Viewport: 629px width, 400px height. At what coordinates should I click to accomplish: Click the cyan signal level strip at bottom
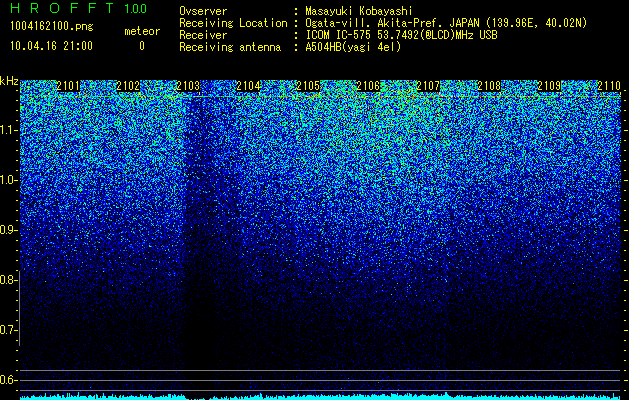pyautogui.click(x=320, y=396)
